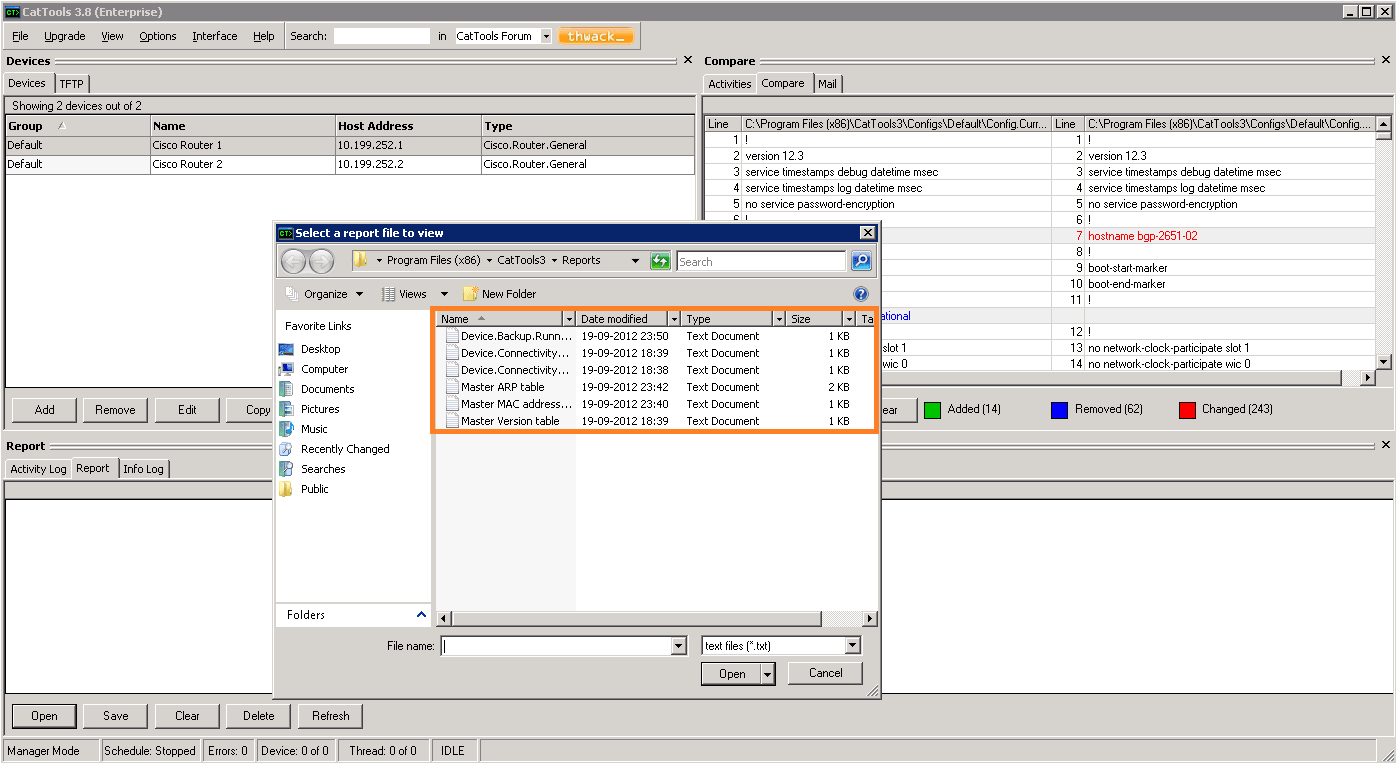Click the Save button in Report panel
Viewport: 1396px width, 763px height.
pos(116,716)
